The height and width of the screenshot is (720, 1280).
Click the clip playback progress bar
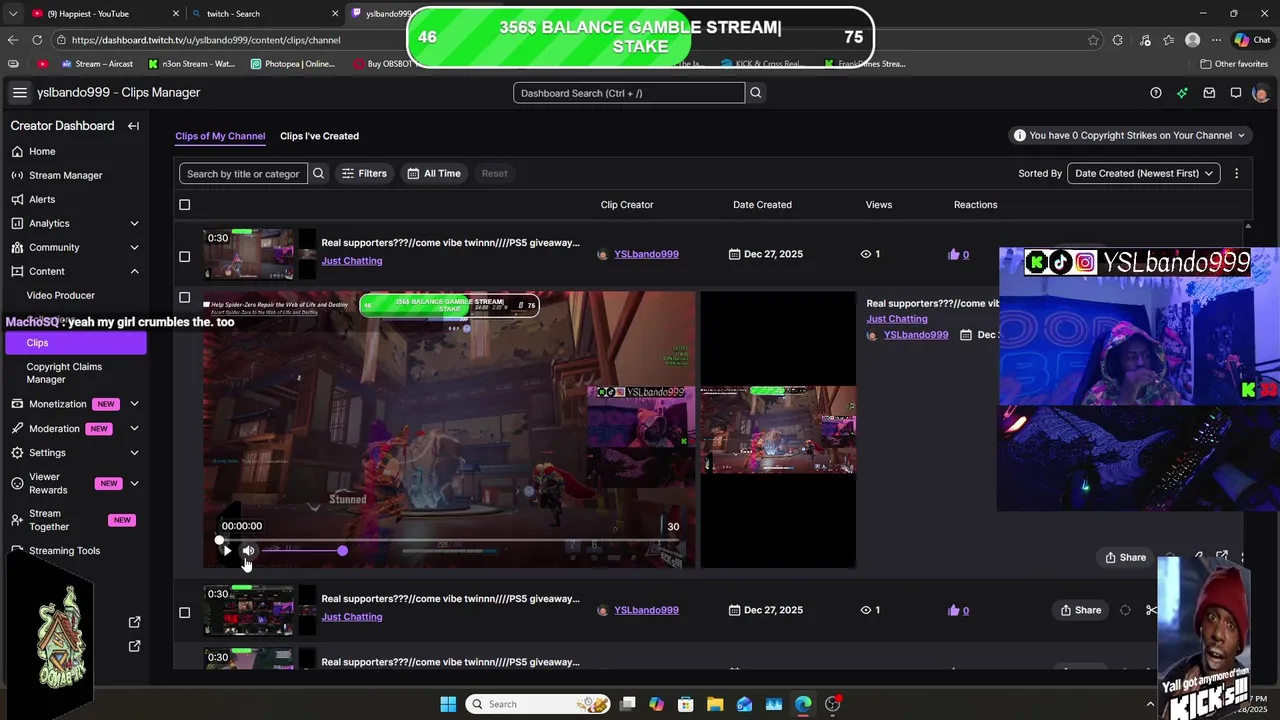(x=448, y=540)
